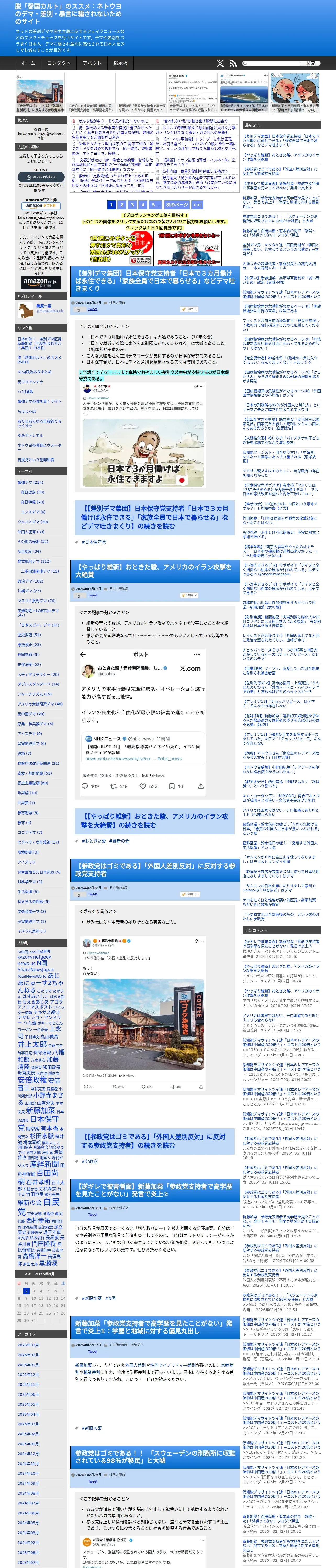336x1568 pixels.
Task: Open archive 2025年12月
Action: [28, 1374]
